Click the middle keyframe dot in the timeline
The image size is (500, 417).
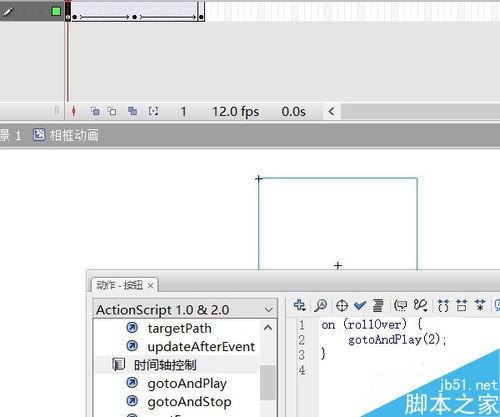pyautogui.click(x=134, y=17)
